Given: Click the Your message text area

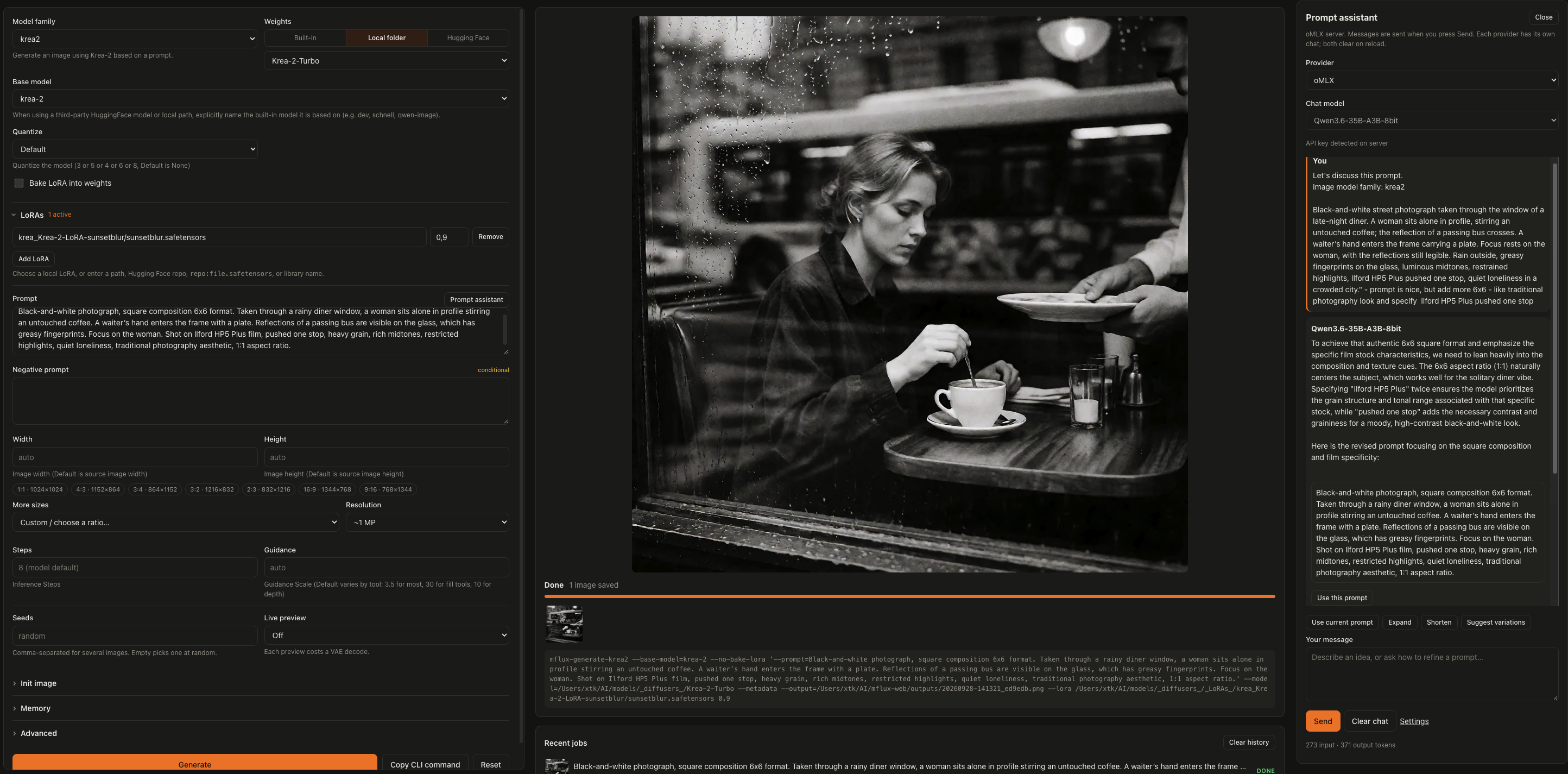Looking at the screenshot, I should click(1432, 674).
